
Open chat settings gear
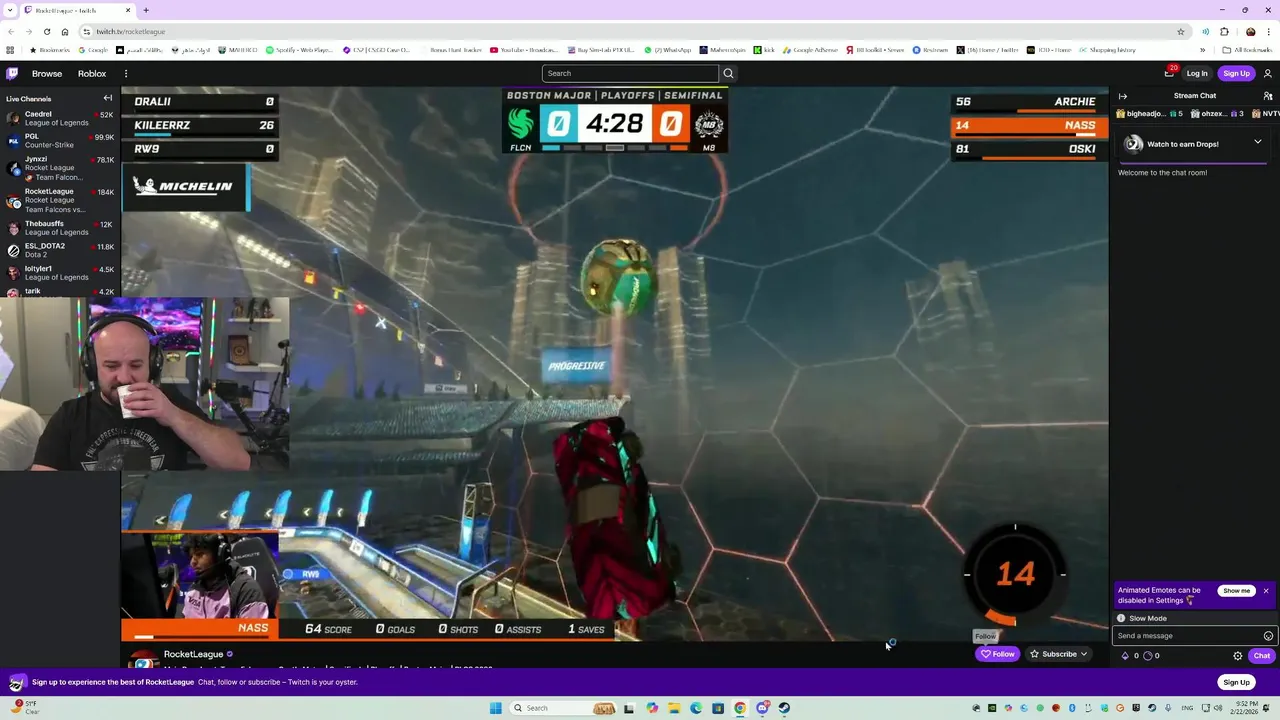[1238, 656]
